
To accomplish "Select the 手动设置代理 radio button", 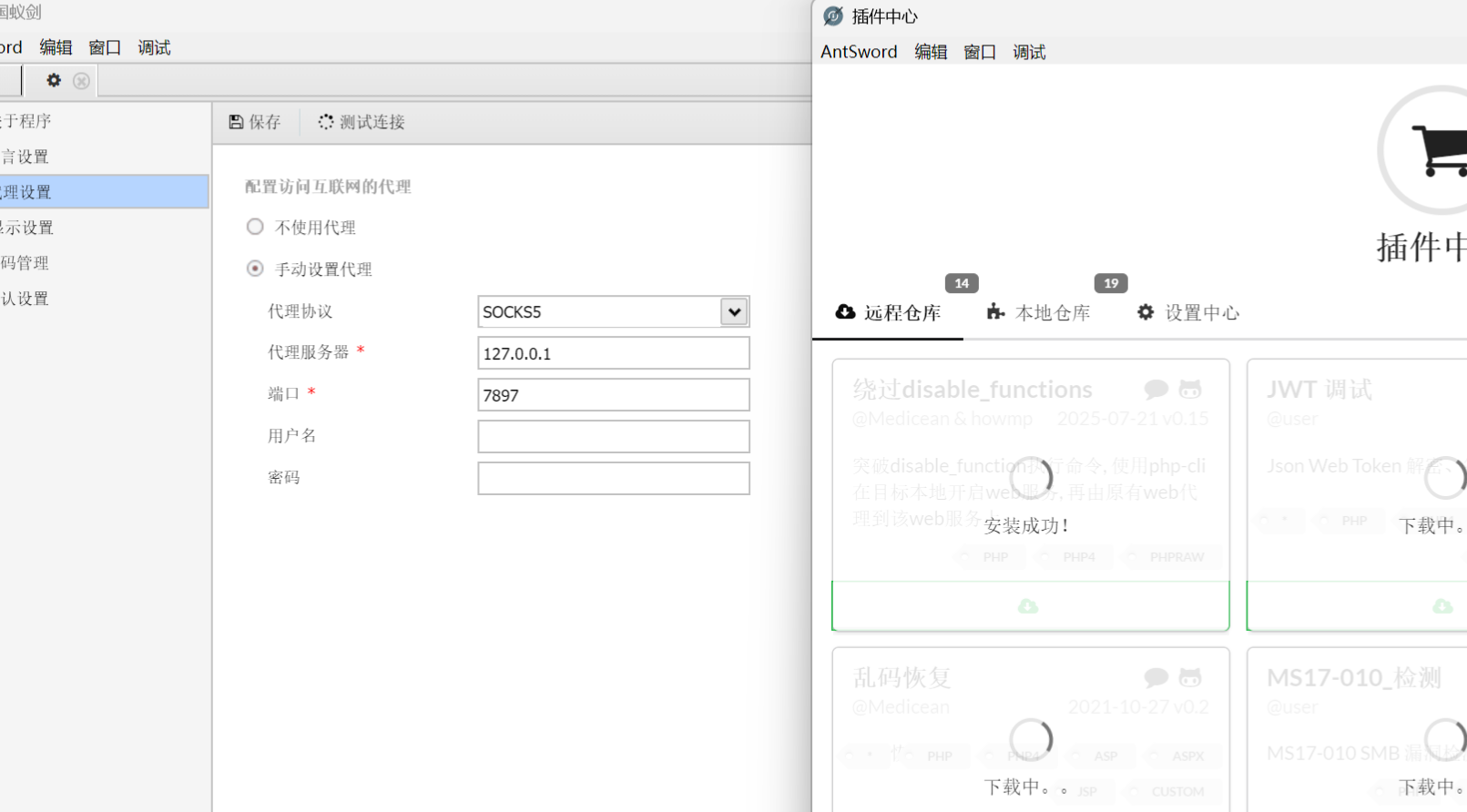I will point(255,269).
